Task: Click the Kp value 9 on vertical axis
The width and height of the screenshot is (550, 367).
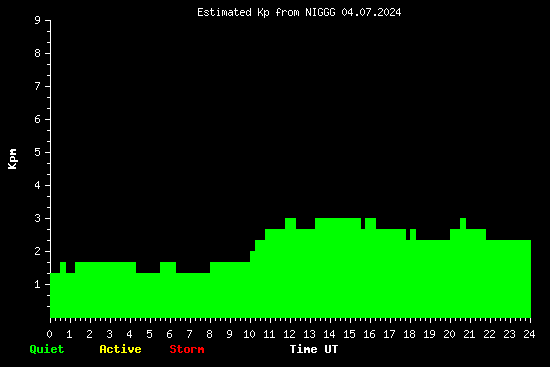Action: (x=38, y=21)
